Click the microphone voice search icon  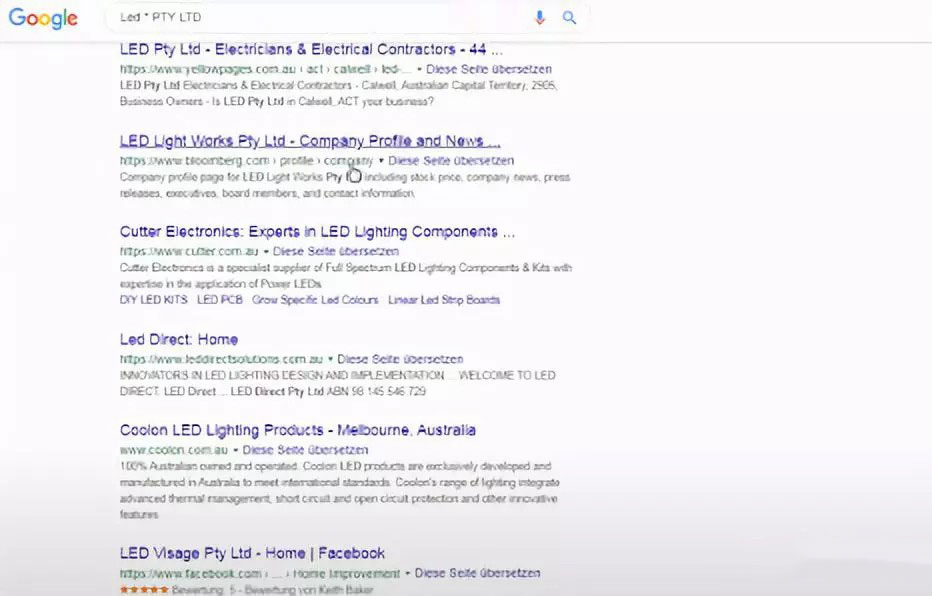click(539, 17)
